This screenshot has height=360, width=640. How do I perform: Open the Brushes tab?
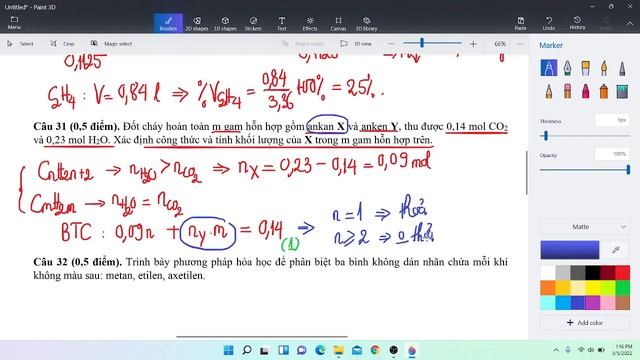coord(168,23)
